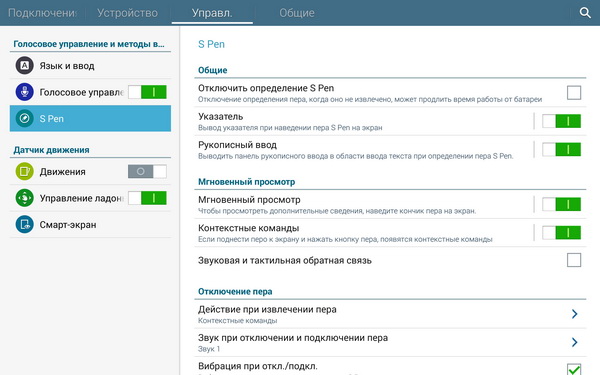
Task: Check Звуковая и тактильная обратная связь
Action: (574, 260)
